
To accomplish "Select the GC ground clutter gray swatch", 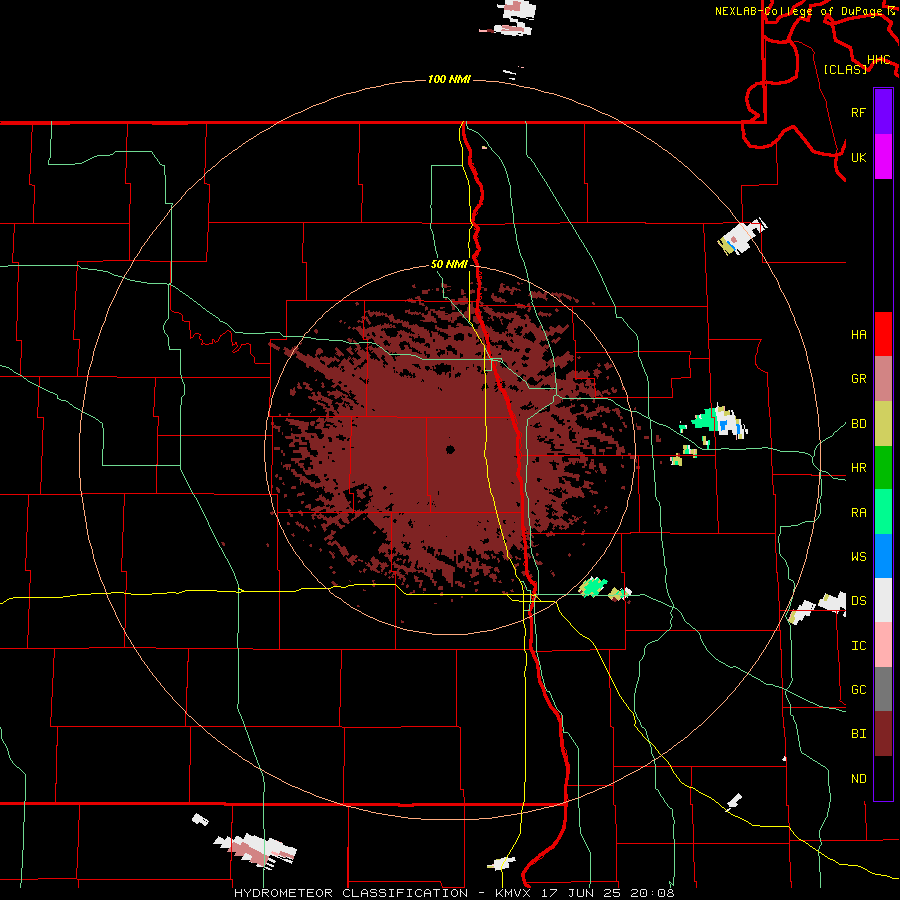I will [883, 689].
